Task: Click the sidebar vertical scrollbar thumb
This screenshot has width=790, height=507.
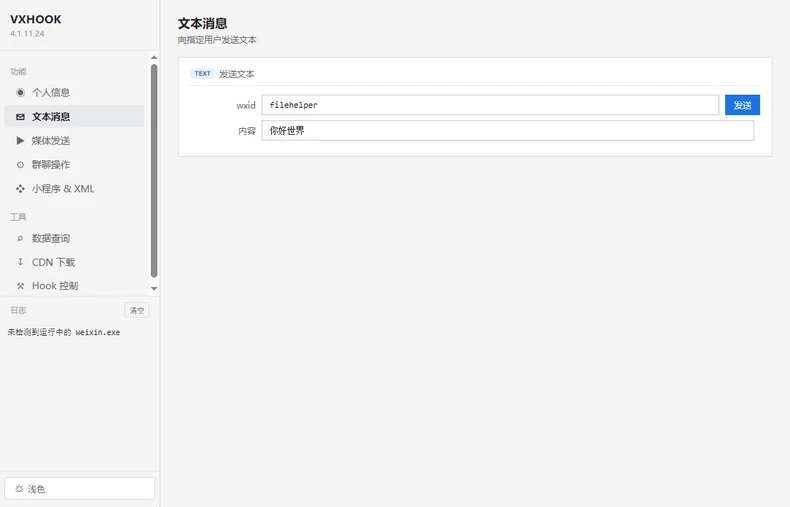Action: point(154,170)
